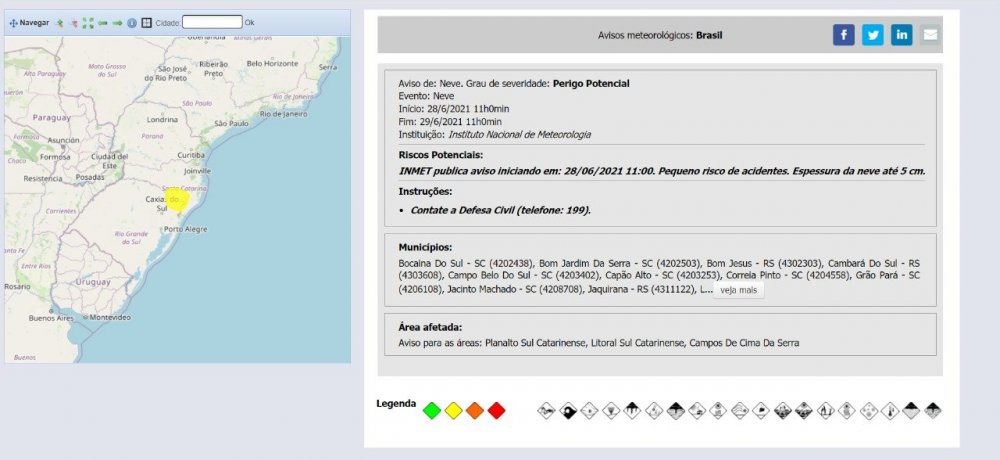Click the first weather hazard icon in legend

pos(546,410)
